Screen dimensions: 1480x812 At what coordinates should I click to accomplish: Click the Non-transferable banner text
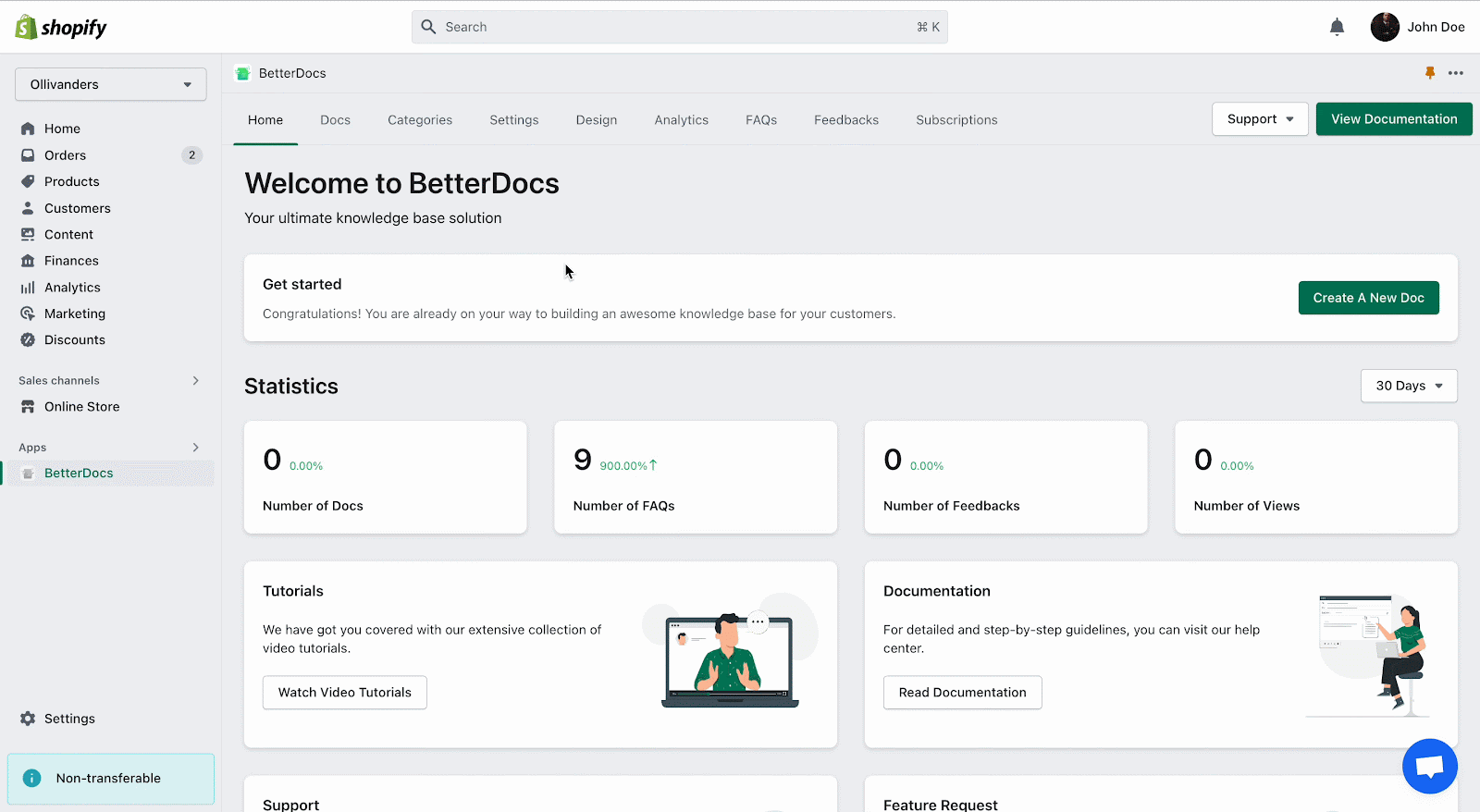click(x=108, y=779)
